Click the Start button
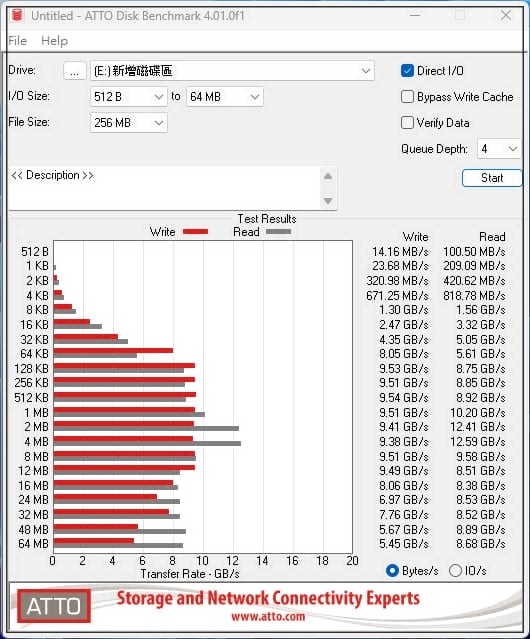Viewport: 530px width, 639px height. tap(492, 178)
